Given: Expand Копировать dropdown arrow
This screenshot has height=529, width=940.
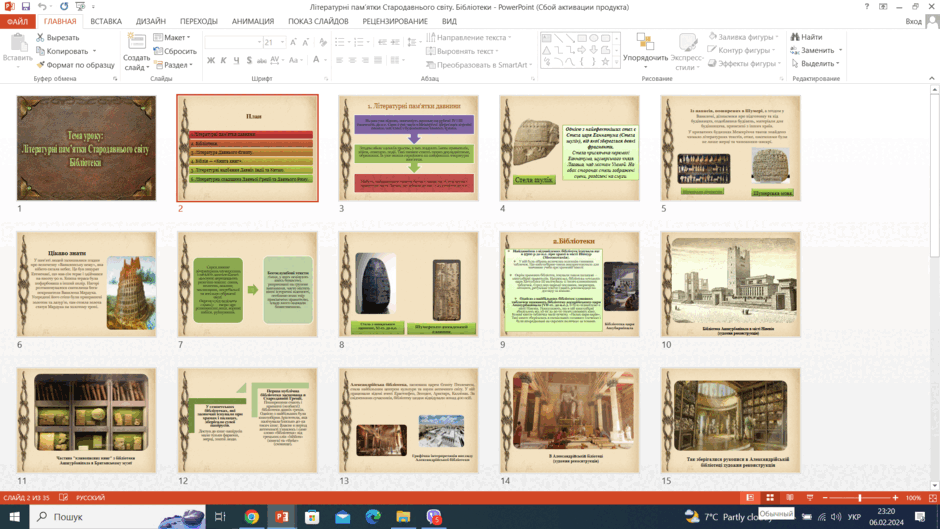Looking at the screenshot, I should click(94, 51).
